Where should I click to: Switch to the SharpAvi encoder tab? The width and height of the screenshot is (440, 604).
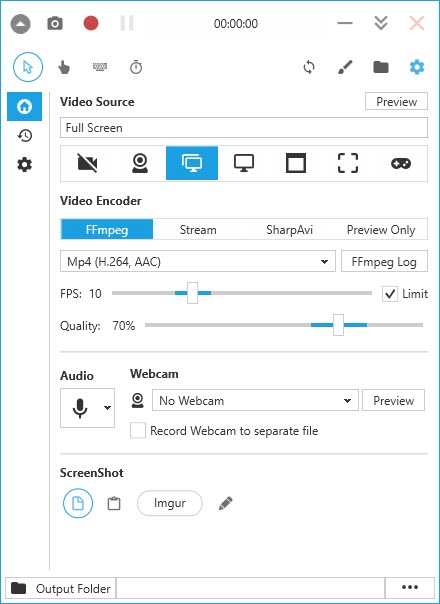289,230
